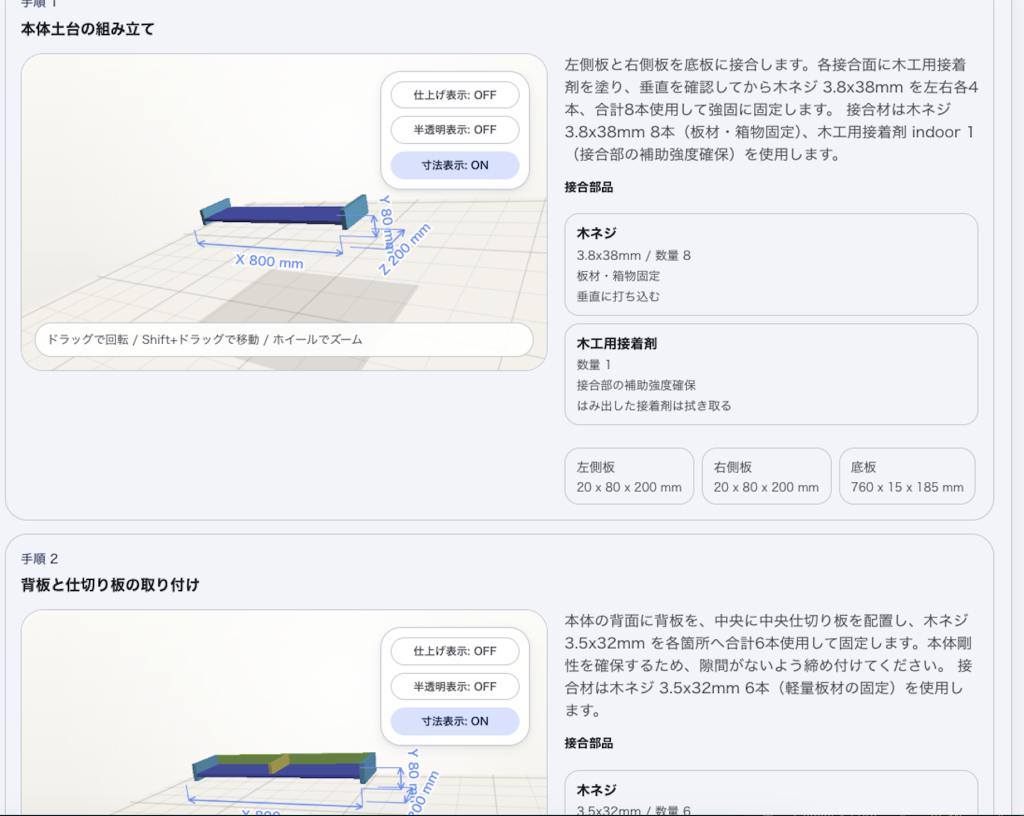Click the X 800 mm dimension label in step 1
The height and width of the screenshot is (816, 1024).
pos(269,261)
